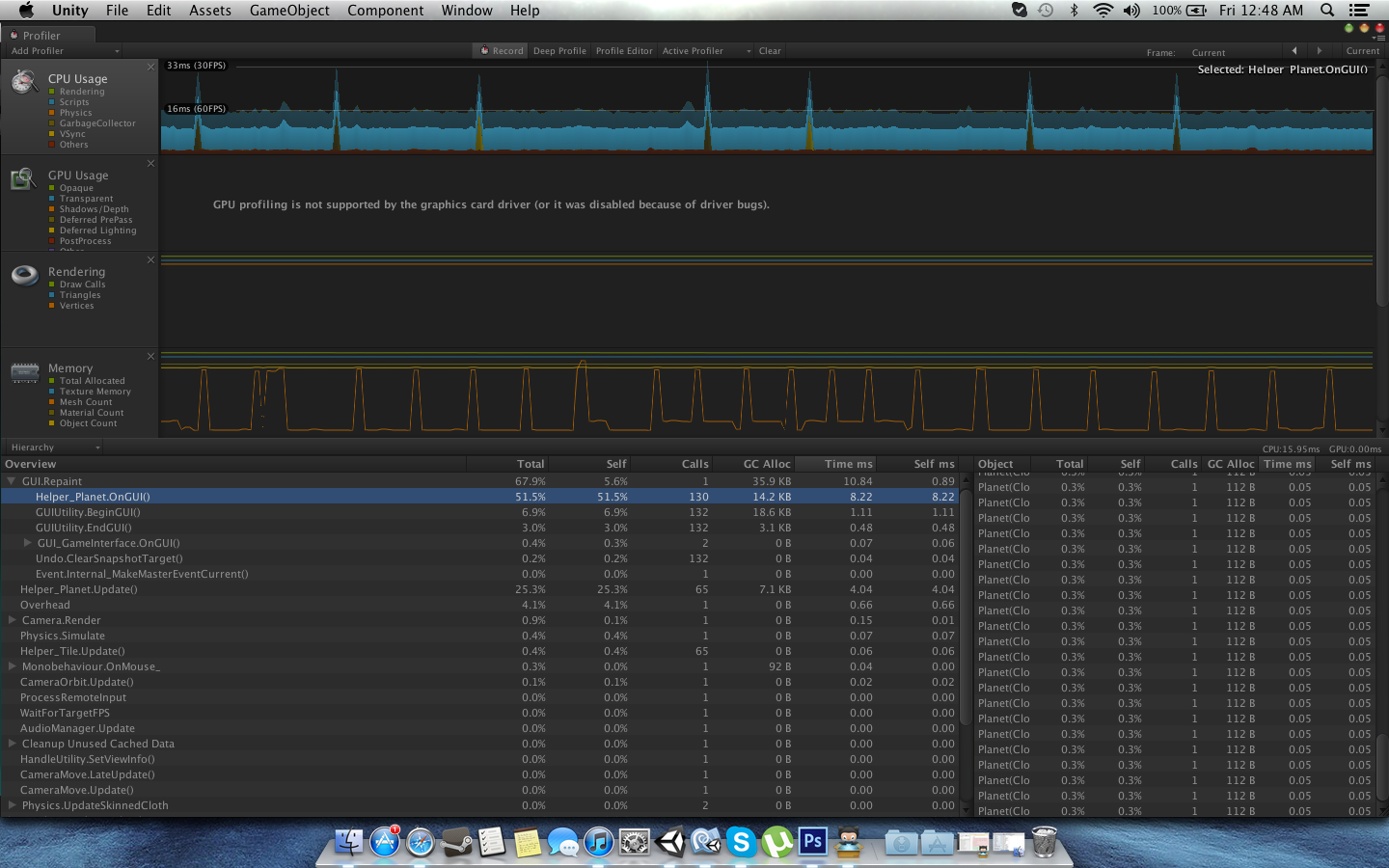The image size is (1389, 868).
Task: Click the Bluetooth menu bar icon
Action: point(1074,10)
